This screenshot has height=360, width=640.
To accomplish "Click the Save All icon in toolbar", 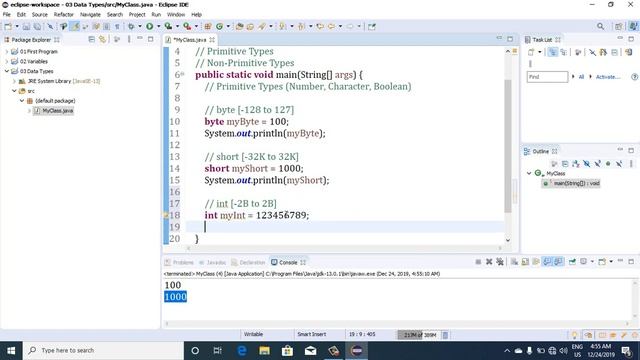I will [37, 27].
